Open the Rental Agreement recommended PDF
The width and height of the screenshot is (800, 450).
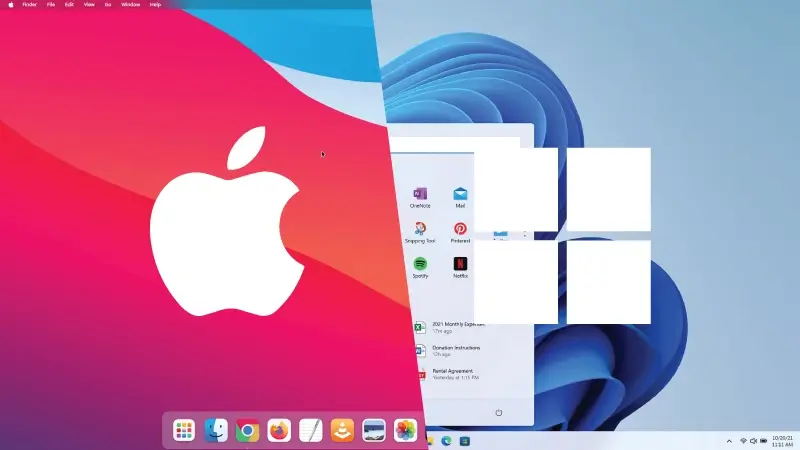(448, 374)
